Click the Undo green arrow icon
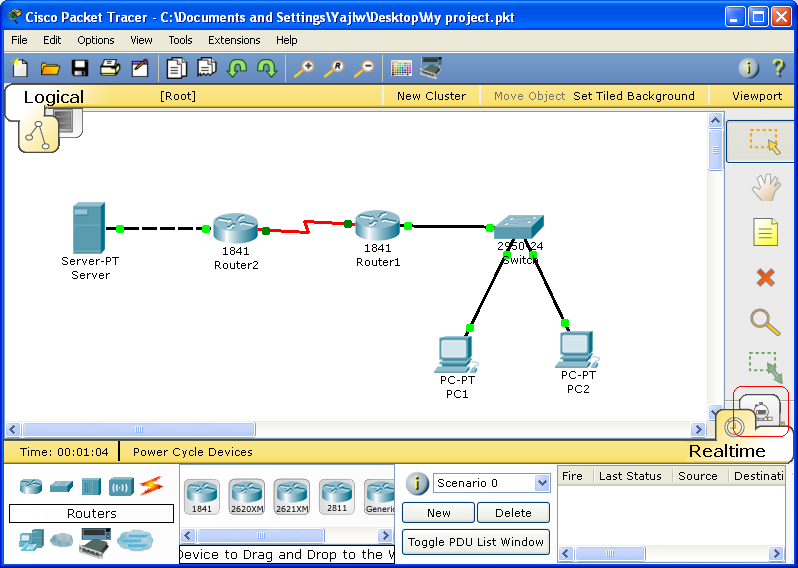The image size is (798, 568). click(237, 68)
